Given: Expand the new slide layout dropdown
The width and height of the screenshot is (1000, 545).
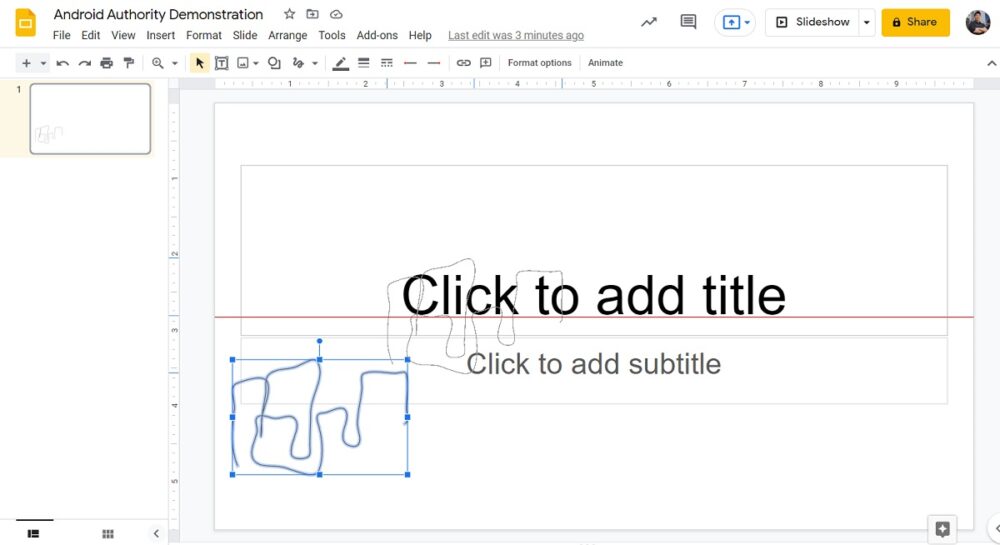Looking at the screenshot, I should coord(43,63).
